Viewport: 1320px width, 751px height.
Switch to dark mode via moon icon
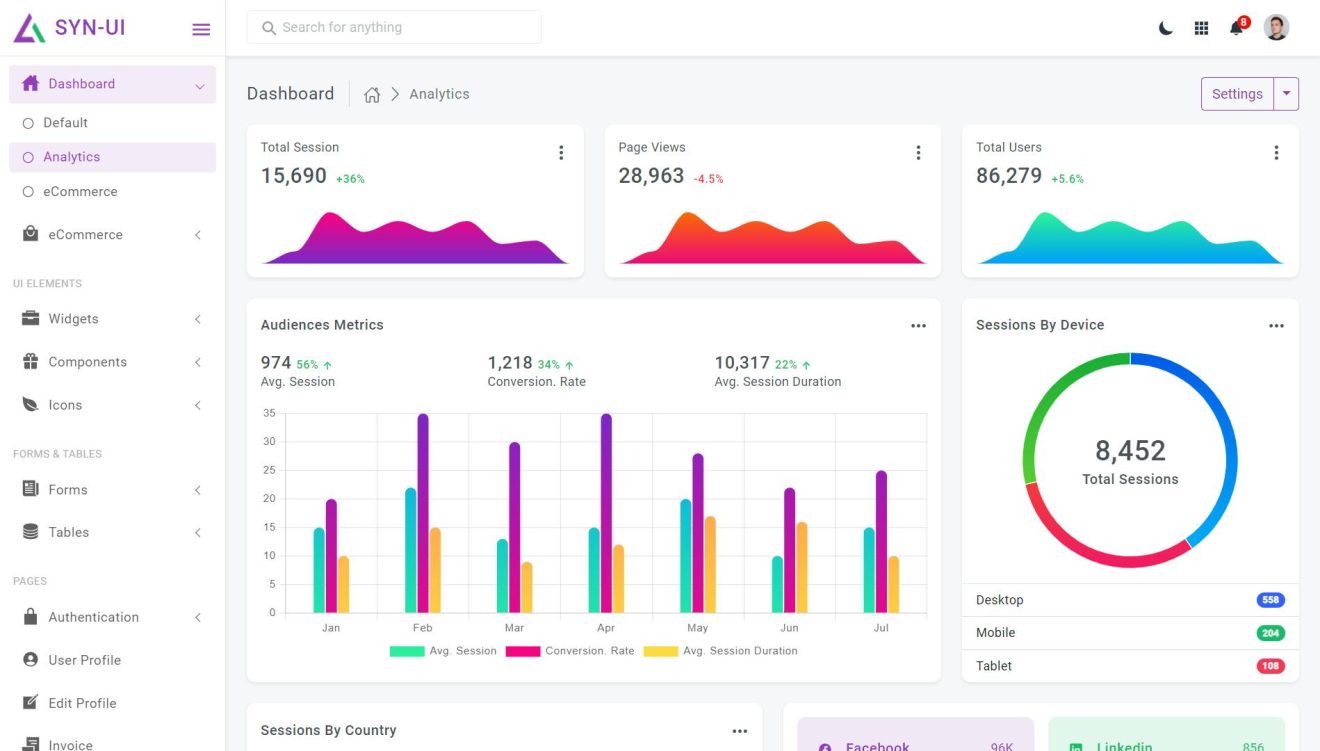click(x=1165, y=27)
